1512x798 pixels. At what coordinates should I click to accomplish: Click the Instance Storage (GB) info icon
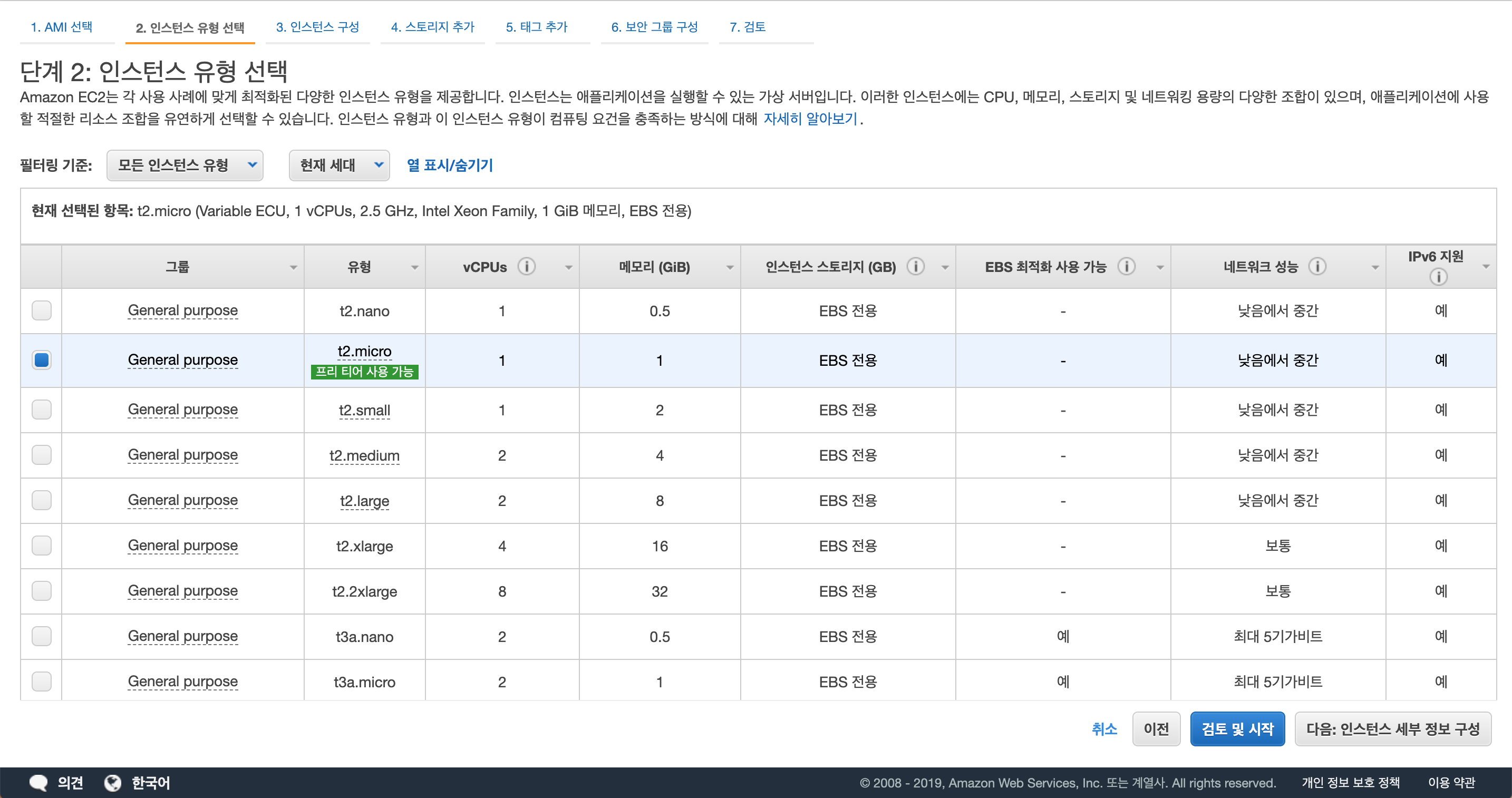point(915,267)
